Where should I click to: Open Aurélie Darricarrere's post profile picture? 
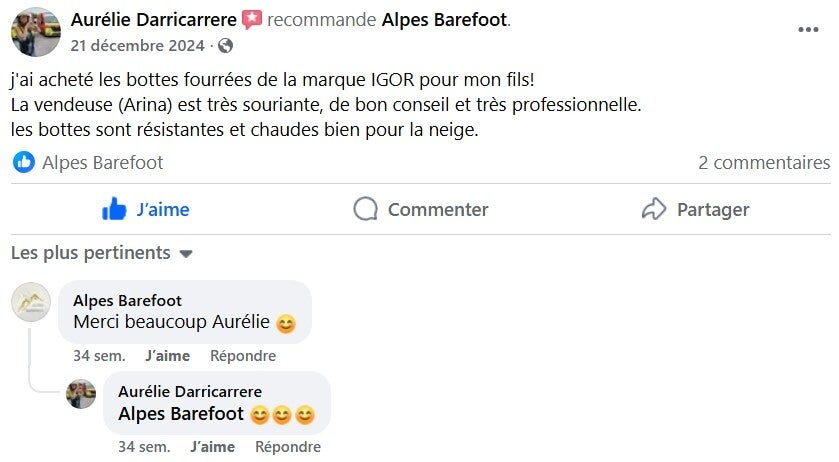(x=36, y=32)
